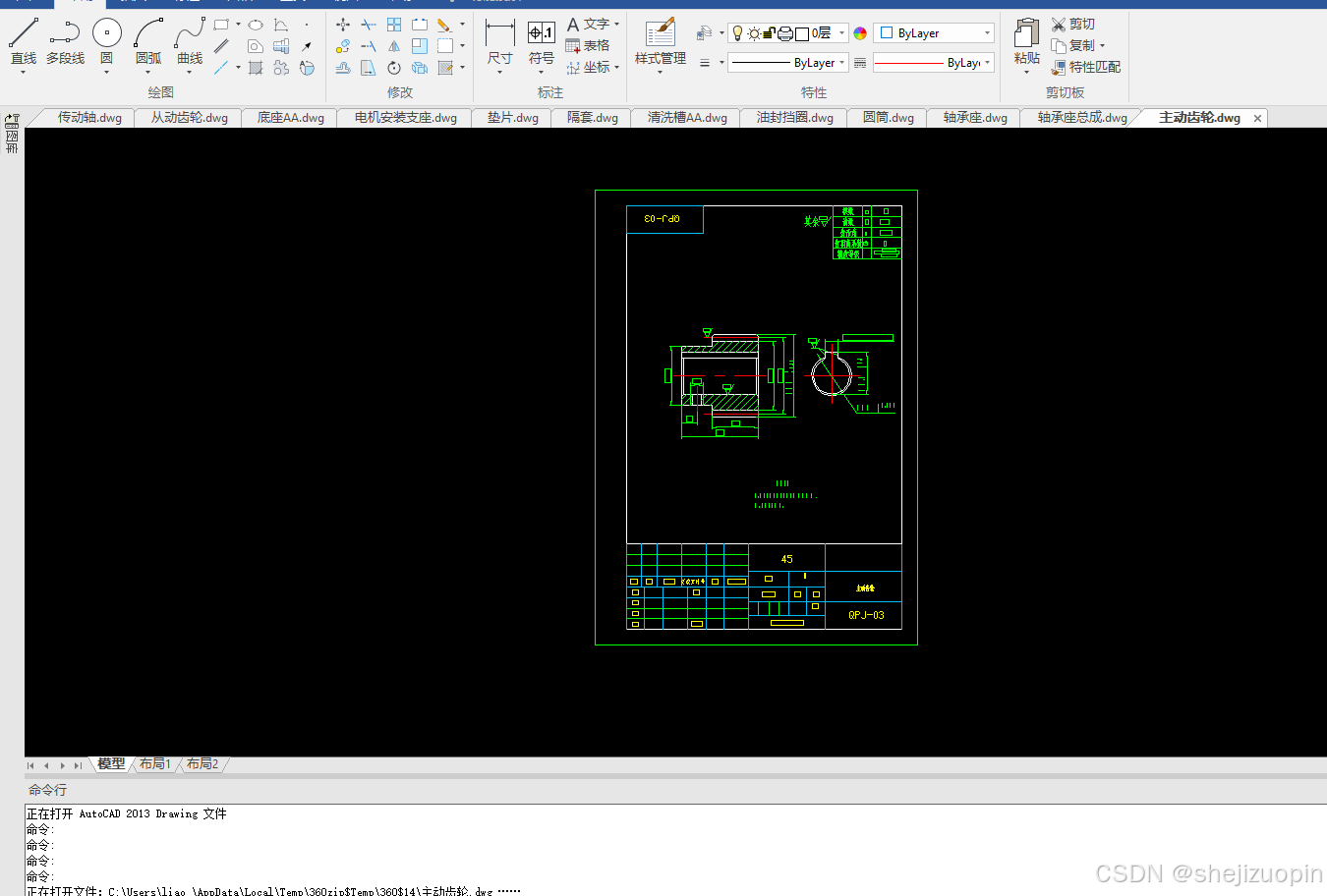The image size is (1327, 896).
Task: Click the Mirror tool icon
Action: (x=394, y=46)
